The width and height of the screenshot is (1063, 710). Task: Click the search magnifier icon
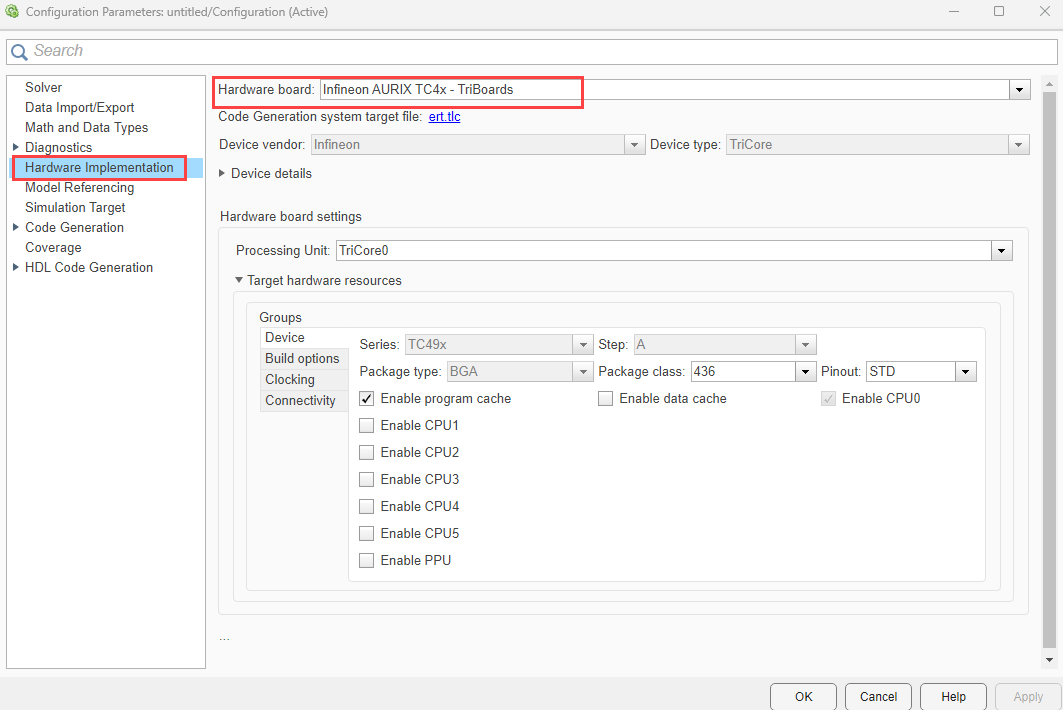tap(19, 52)
